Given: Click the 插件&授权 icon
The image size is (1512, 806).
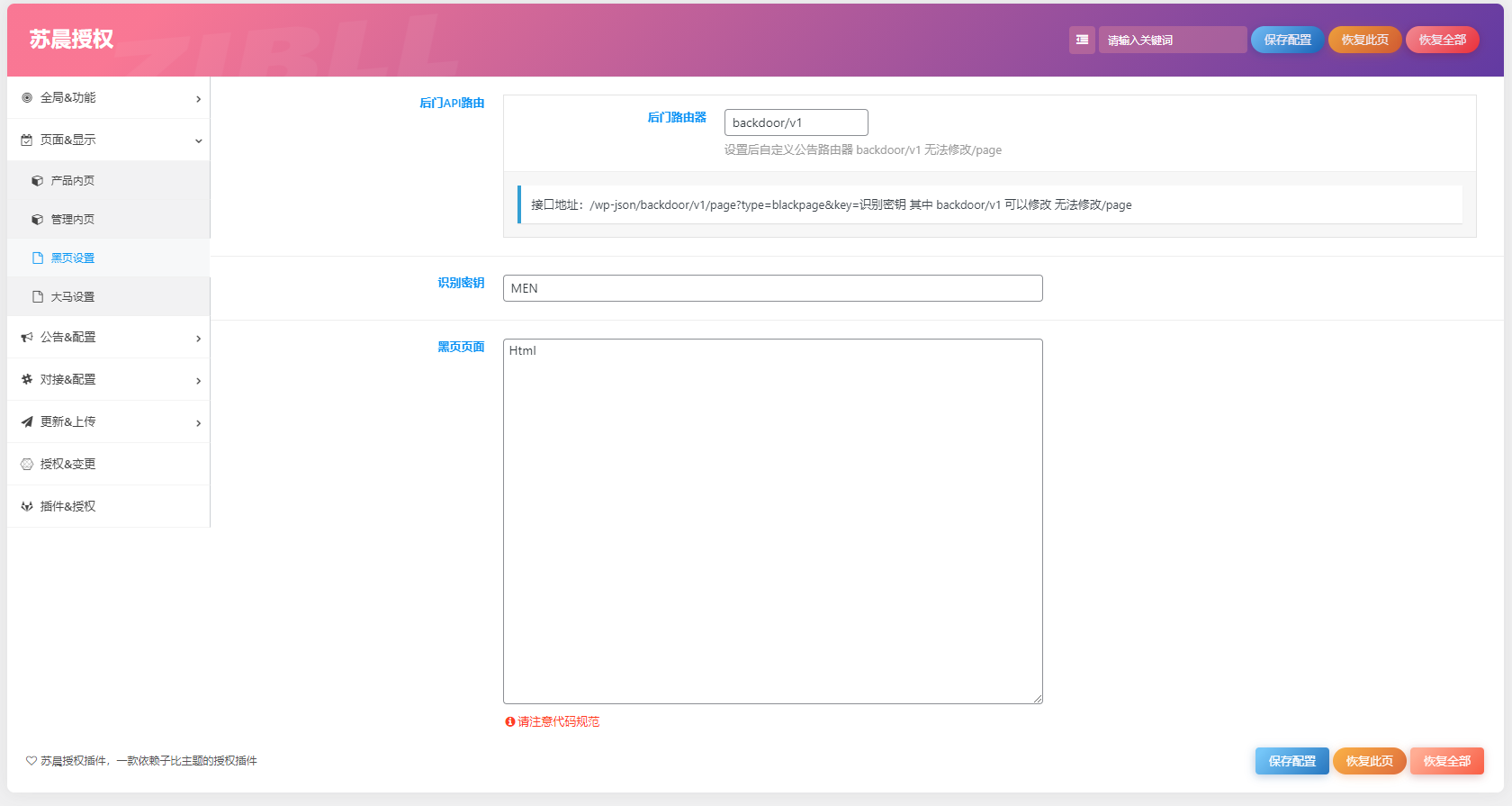Looking at the screenshot, I should [27, 506].
